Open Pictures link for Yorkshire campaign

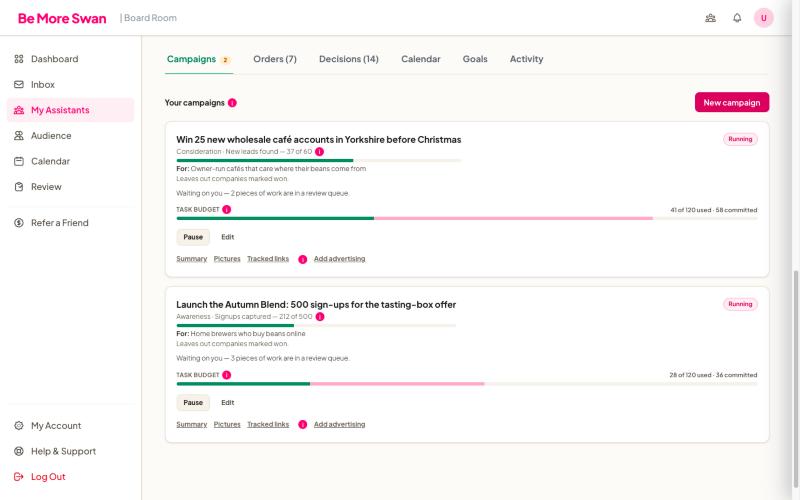tap(227, 259)
